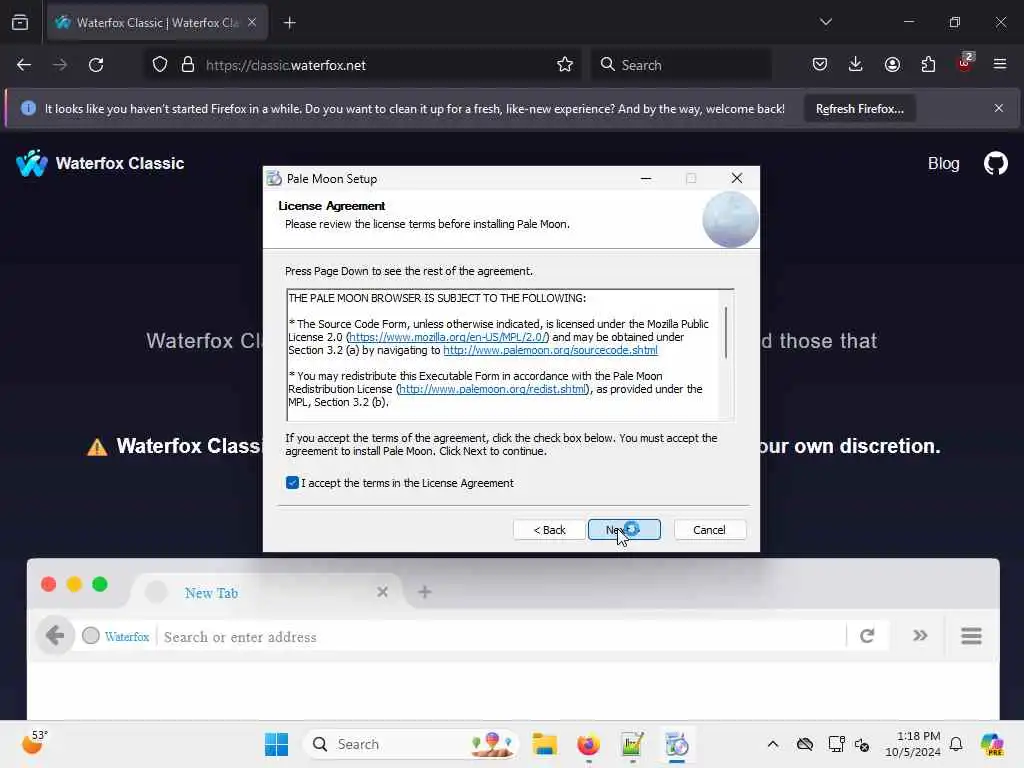
Task: Open the Firefox account icon
Action: [x=892, y=65]
